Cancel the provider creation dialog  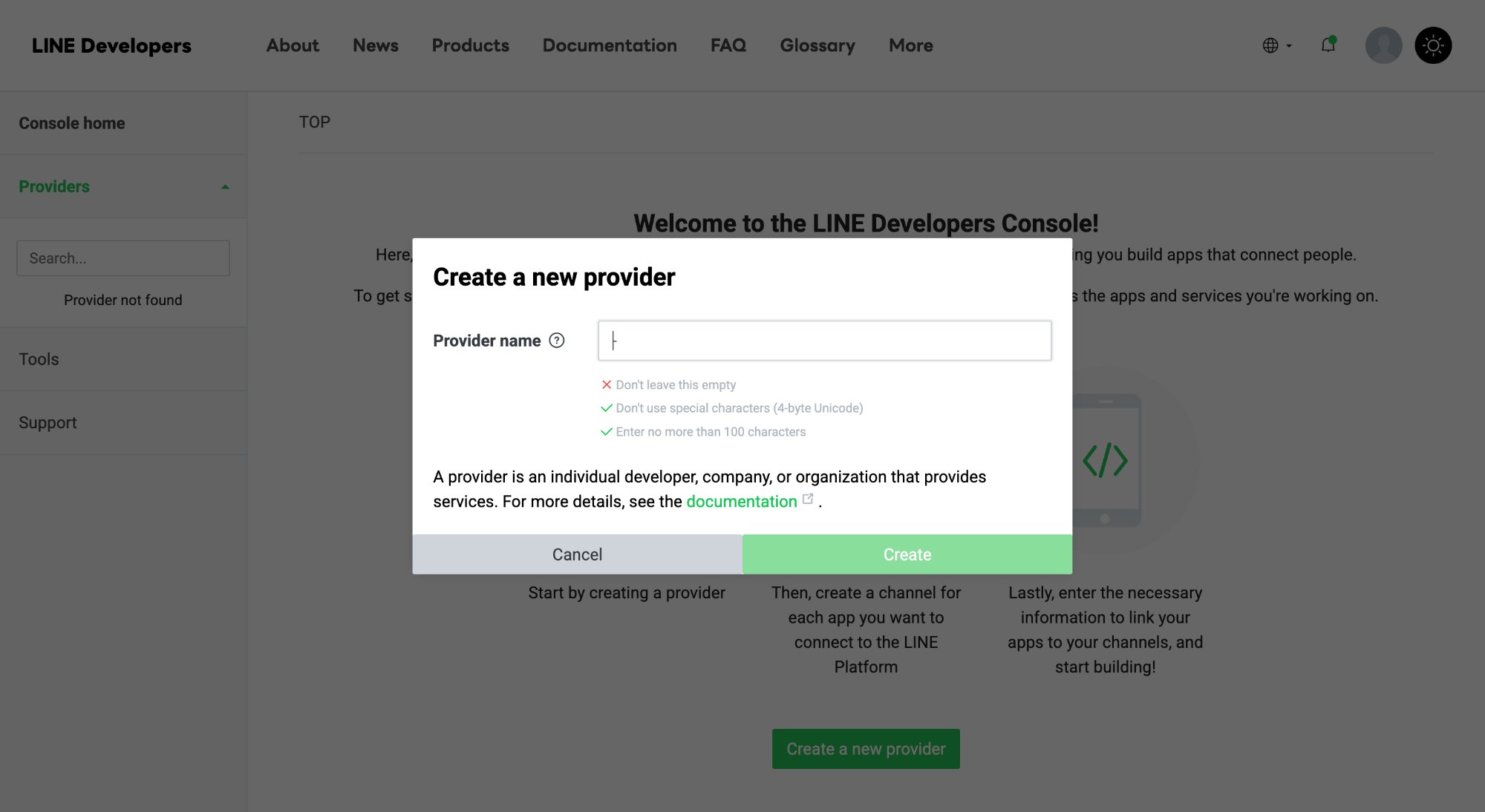pyautogui.click(x=577, y=554)
